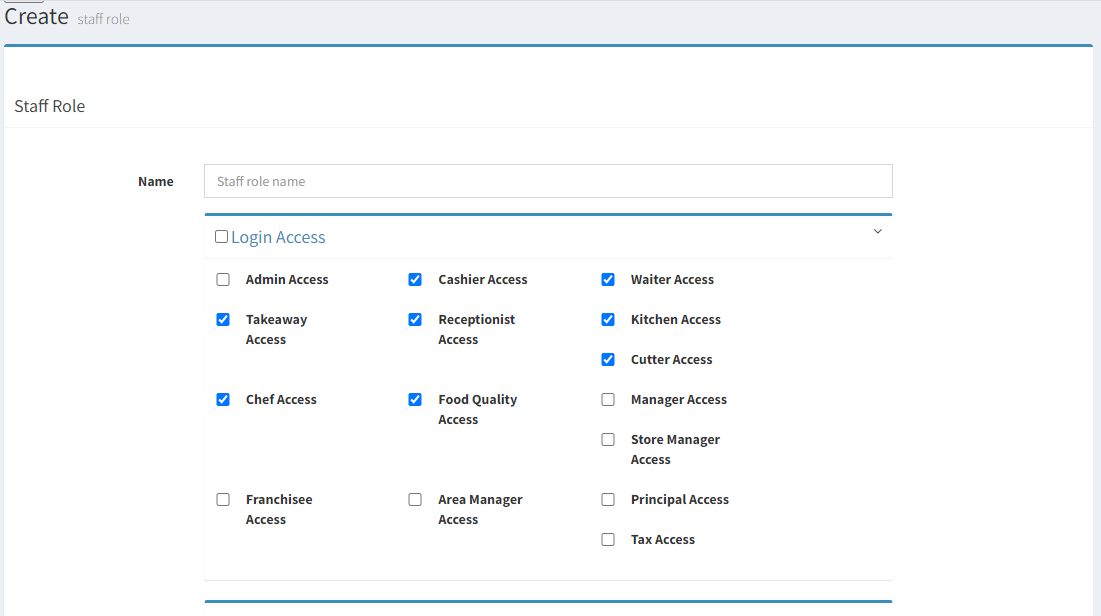Image resolution: width=1101 pixels, height=616 pixels.
Task: Click the Staff role name input field
Action: pos(548,181)
